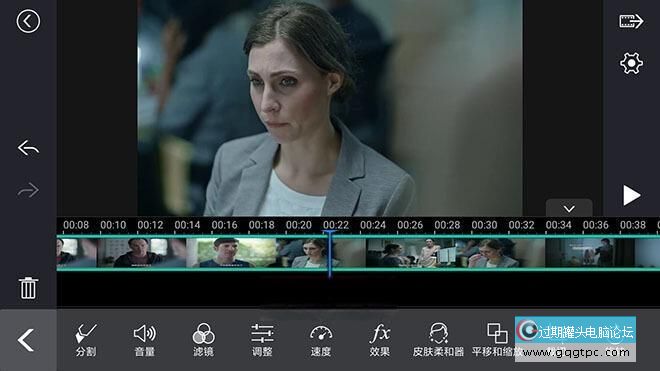Delete the selected clip with trash icon
660x371 pixels.
[x=28, y=288]
